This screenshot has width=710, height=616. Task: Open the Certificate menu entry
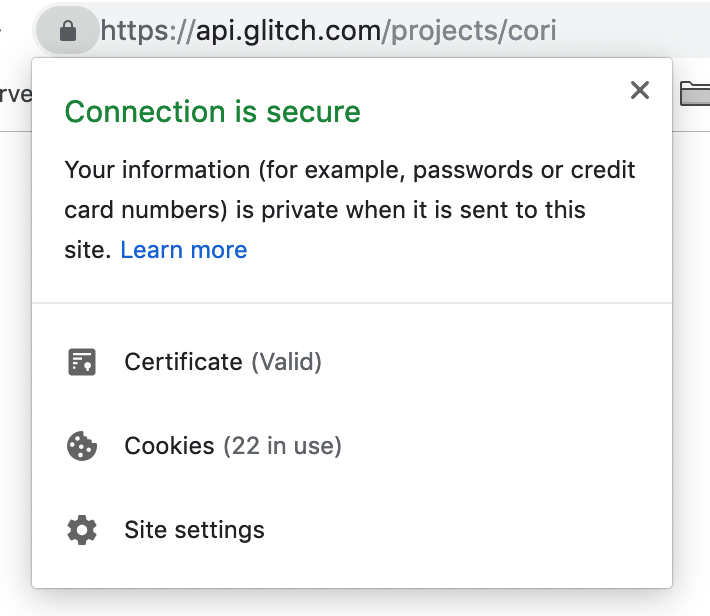click(x=183, y=362)
